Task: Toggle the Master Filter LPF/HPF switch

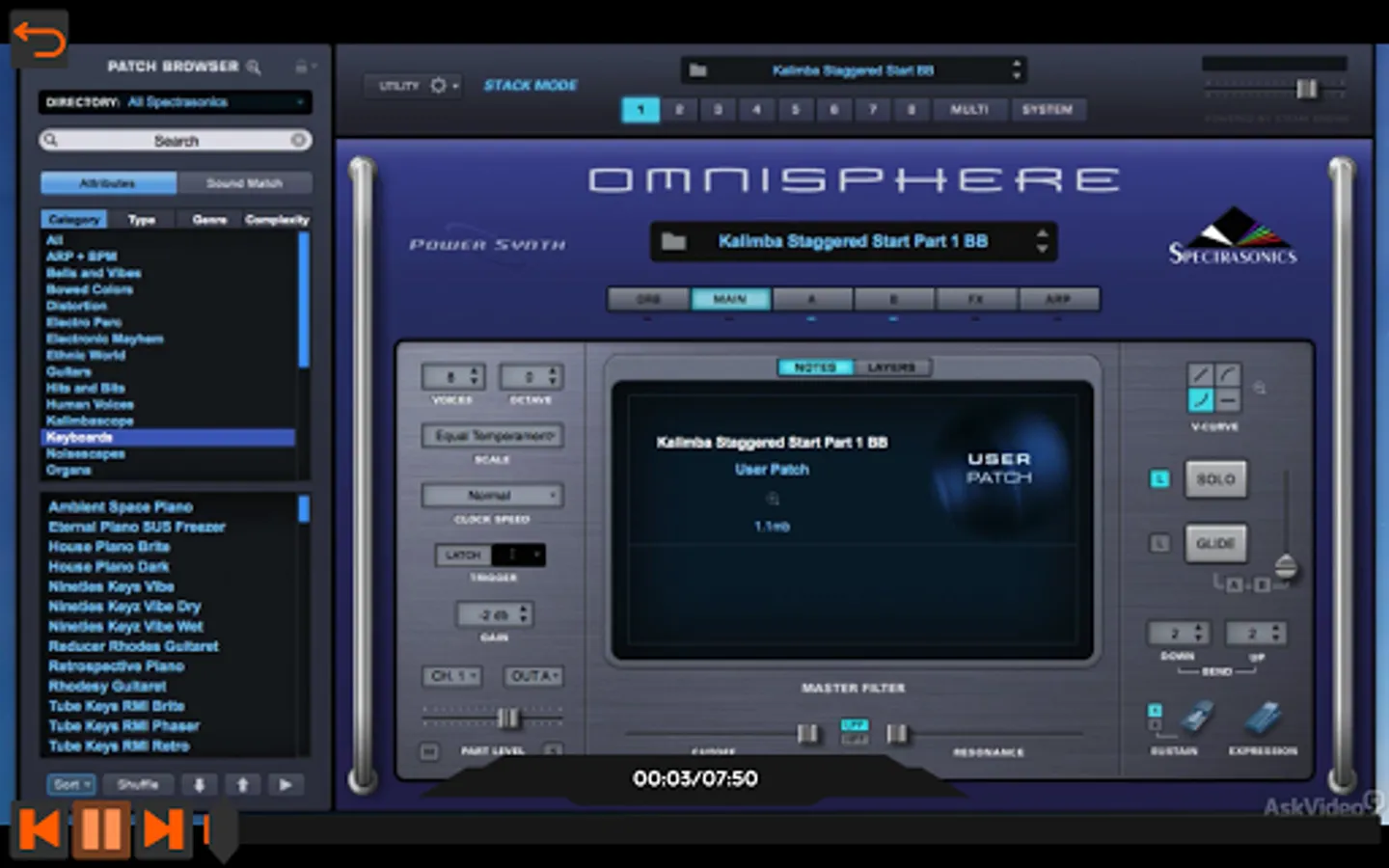Action: click(854, 732)
